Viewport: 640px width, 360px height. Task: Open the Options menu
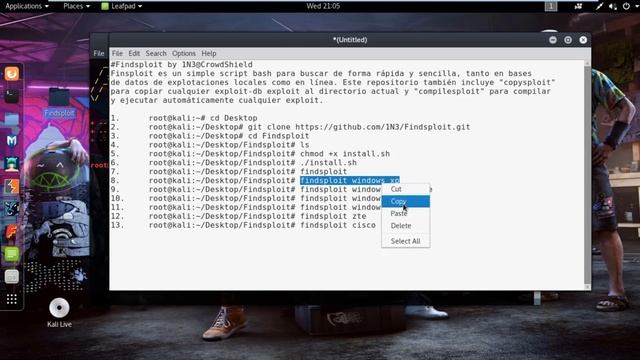click(x=184, y=53)
